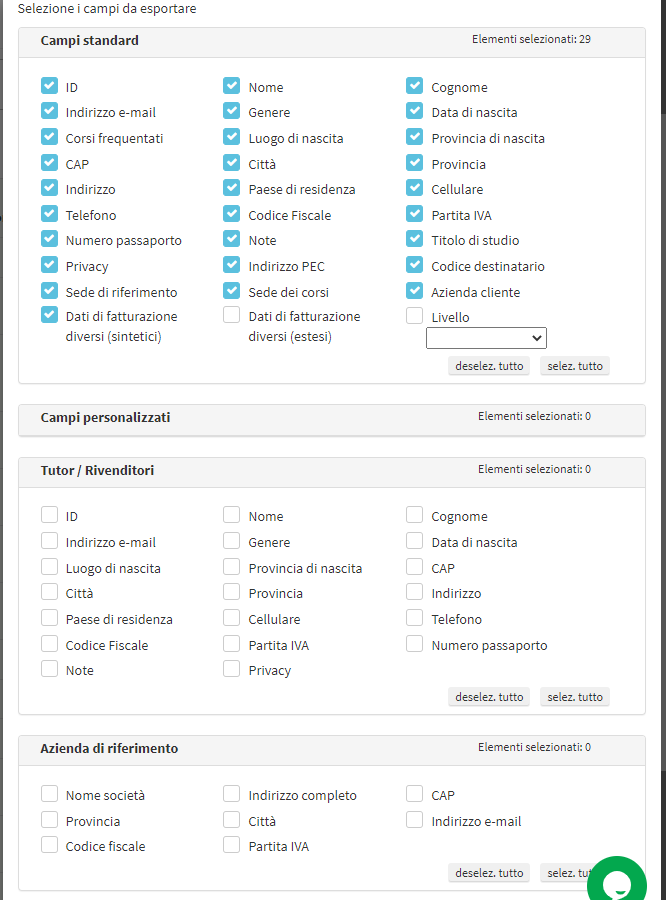Check Cellulare in Tutor / Rivenditori
This screenshot has height=900, width=666.
click(x=231, y=618)
